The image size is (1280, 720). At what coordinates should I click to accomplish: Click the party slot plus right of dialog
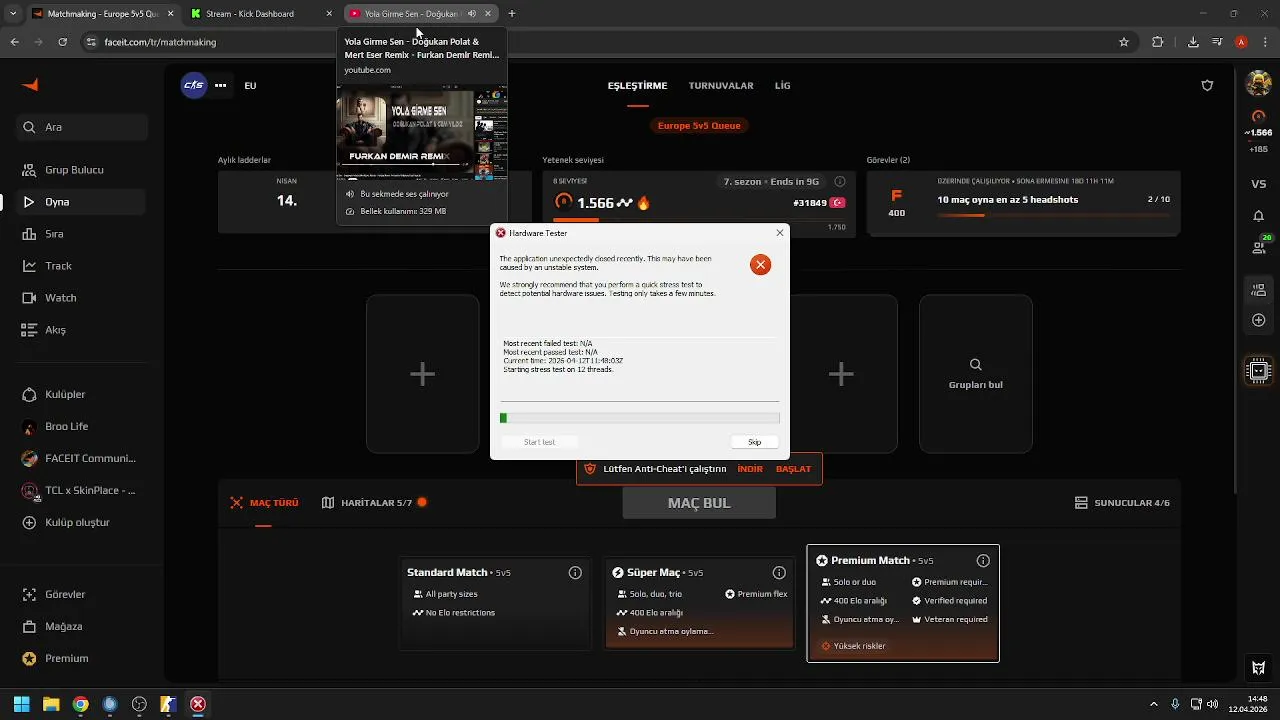pyautogui.click(x=841, y=374)
